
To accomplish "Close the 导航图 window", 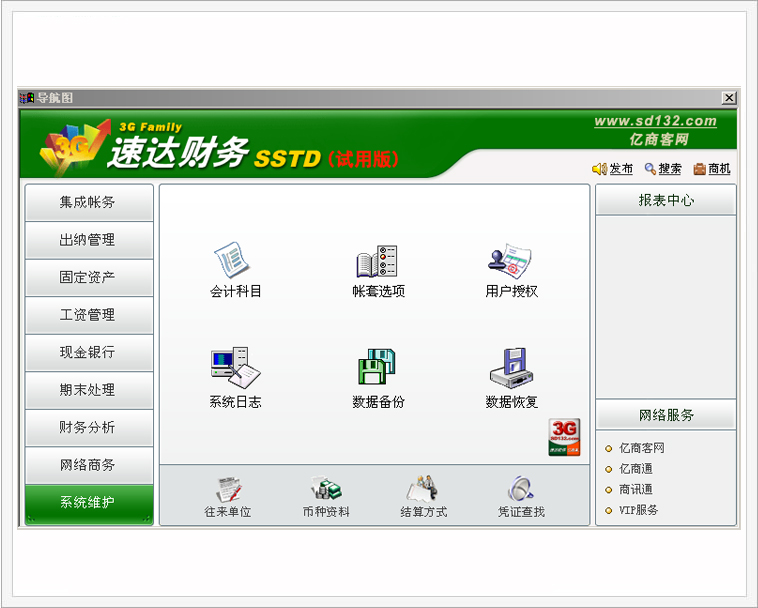I will [729, 98].
